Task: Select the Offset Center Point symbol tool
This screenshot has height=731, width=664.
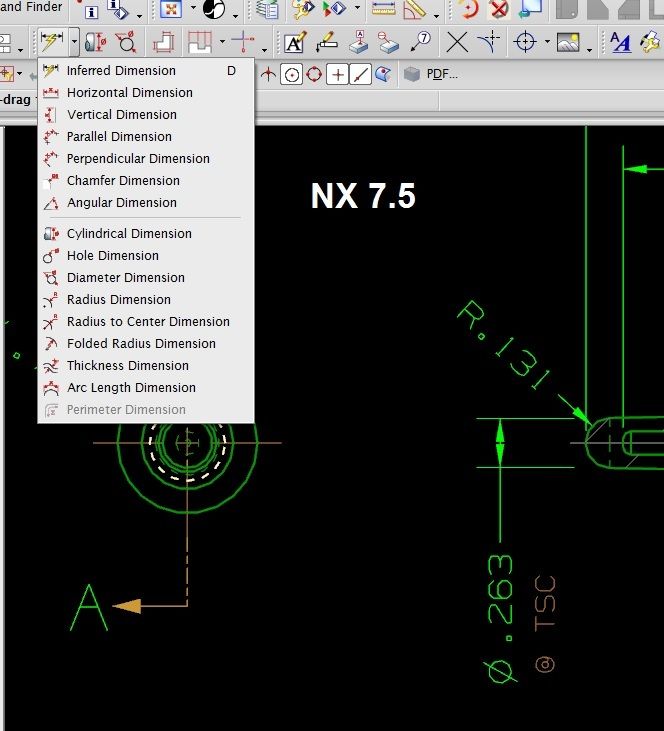Action: [x=490, y=41]
